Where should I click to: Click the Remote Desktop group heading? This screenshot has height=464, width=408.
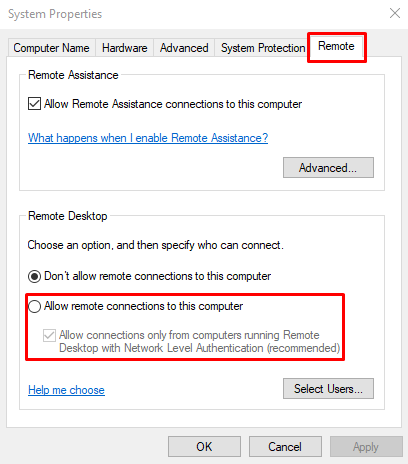(x=68, y=216)
